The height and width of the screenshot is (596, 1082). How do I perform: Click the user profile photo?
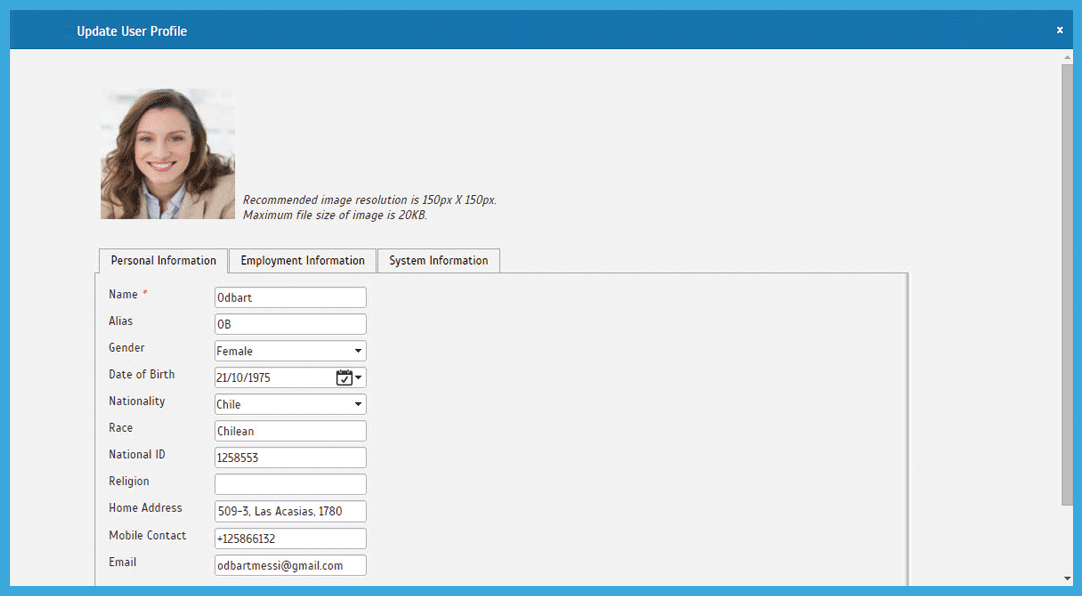pyautogui.click(x=168, y=154)
